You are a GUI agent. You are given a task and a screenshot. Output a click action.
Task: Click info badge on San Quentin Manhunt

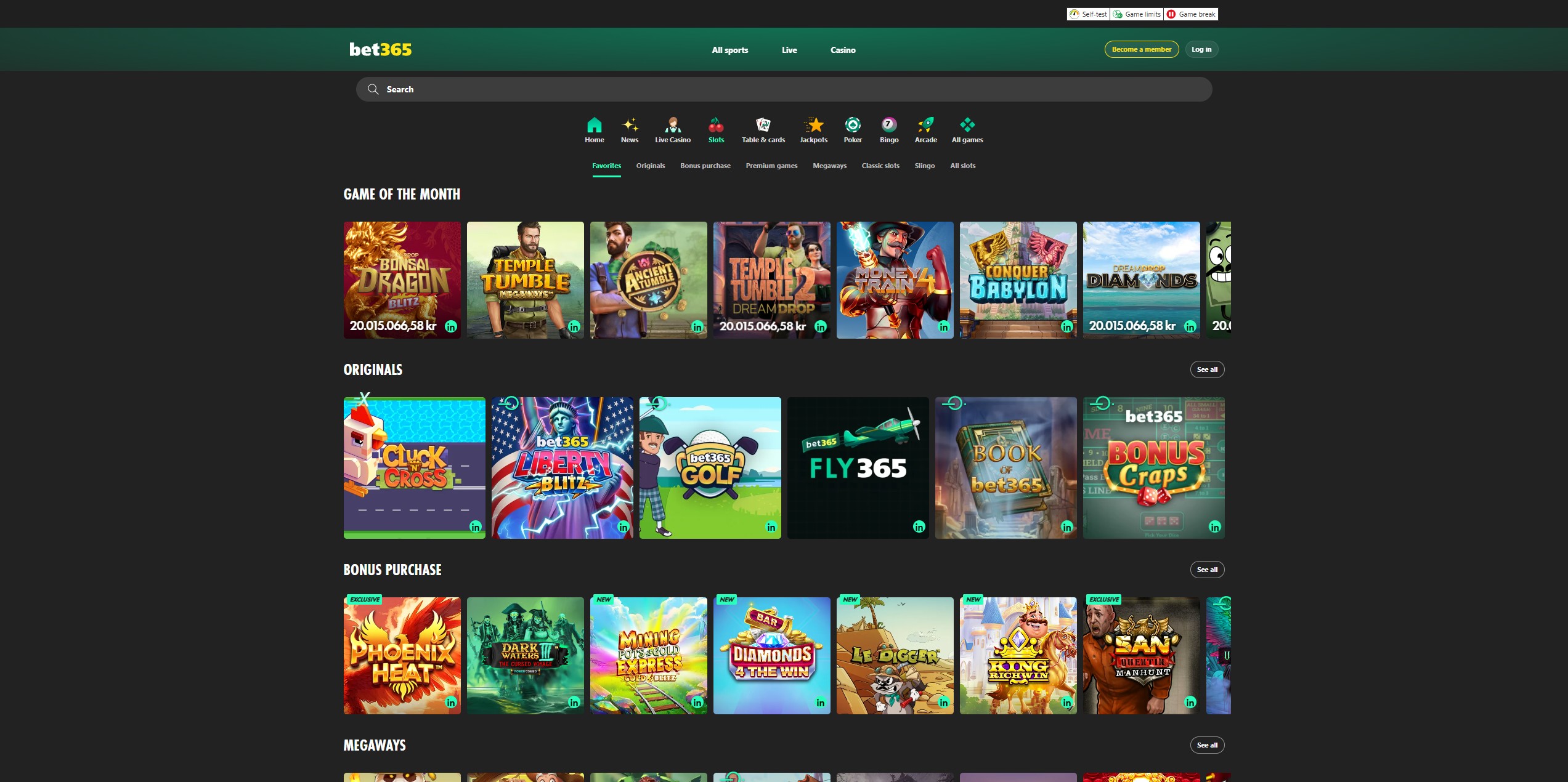tap(1190, 703)
